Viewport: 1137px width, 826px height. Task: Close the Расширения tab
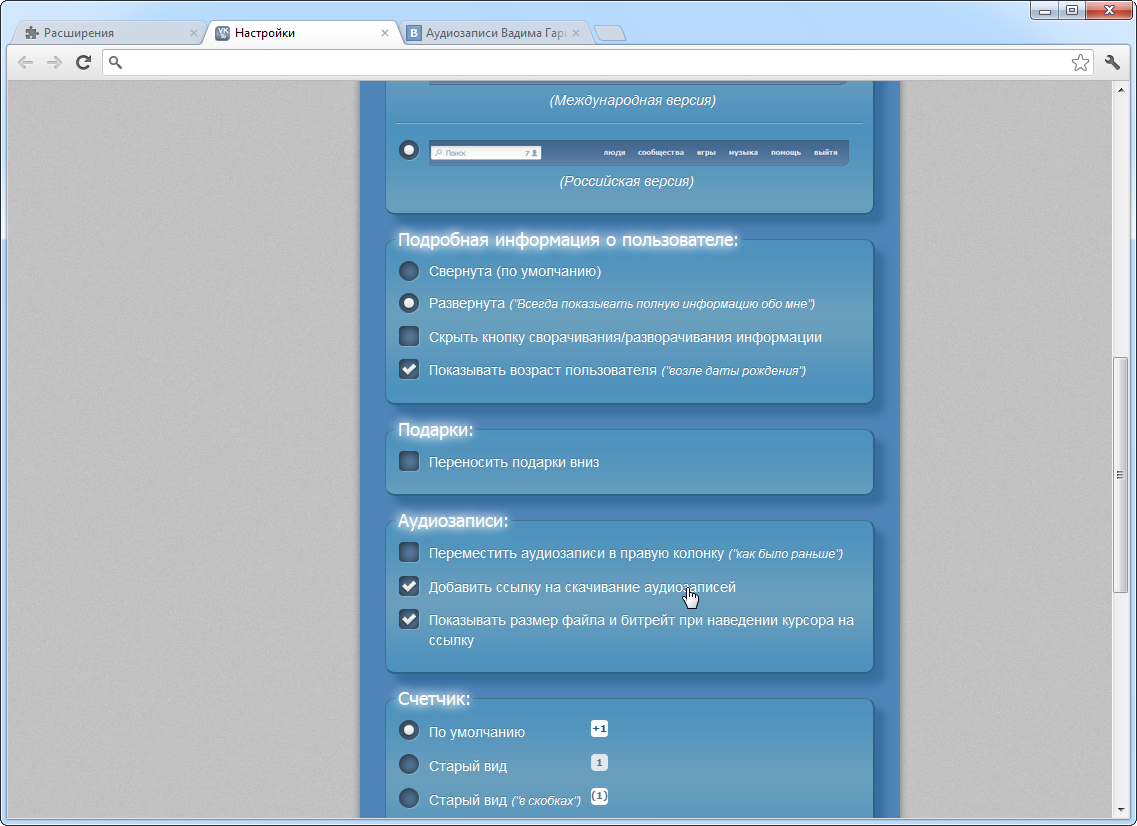click(x=194, y=33)
